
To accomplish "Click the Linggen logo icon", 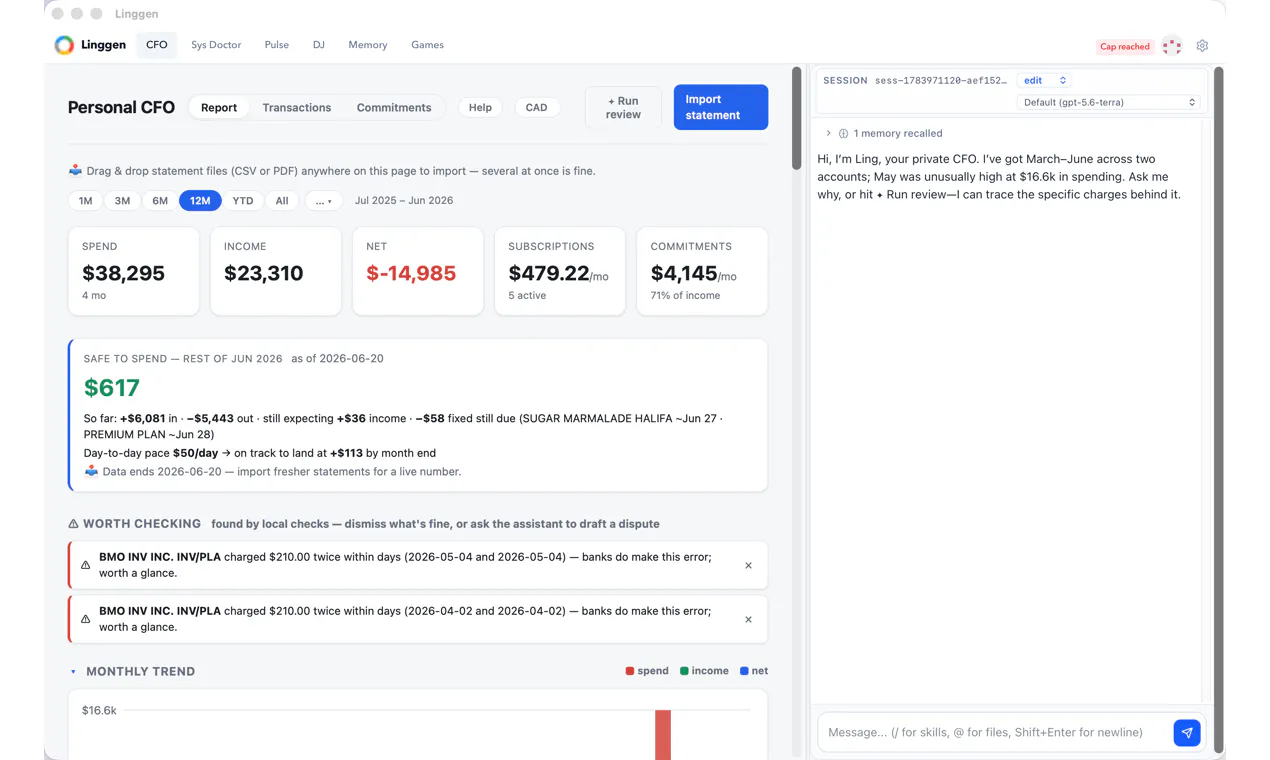I will click(x=64, y=45).
